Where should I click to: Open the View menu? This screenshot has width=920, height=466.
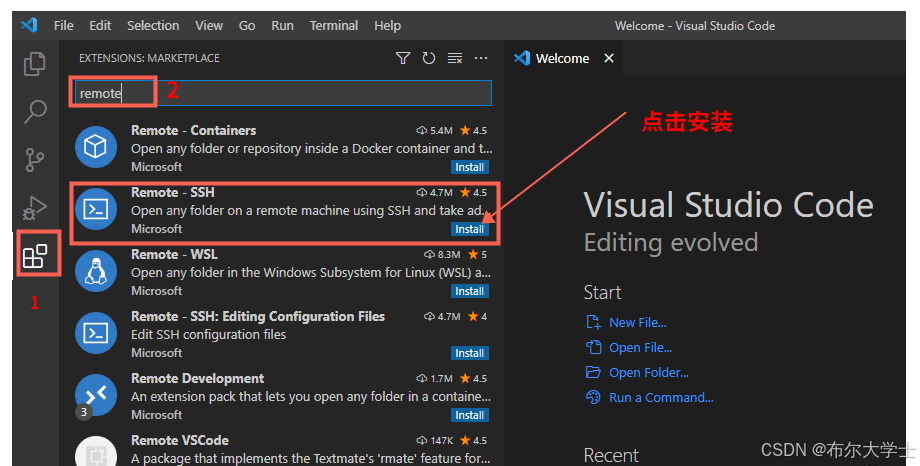tap(209, 26)
